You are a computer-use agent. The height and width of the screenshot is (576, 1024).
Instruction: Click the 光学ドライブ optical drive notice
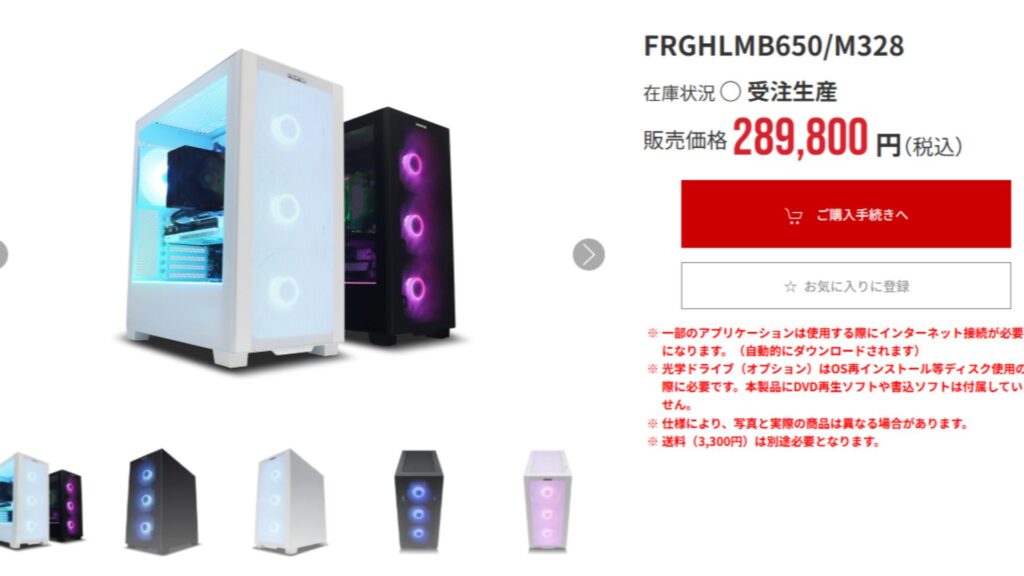click(x=836, y=387)
